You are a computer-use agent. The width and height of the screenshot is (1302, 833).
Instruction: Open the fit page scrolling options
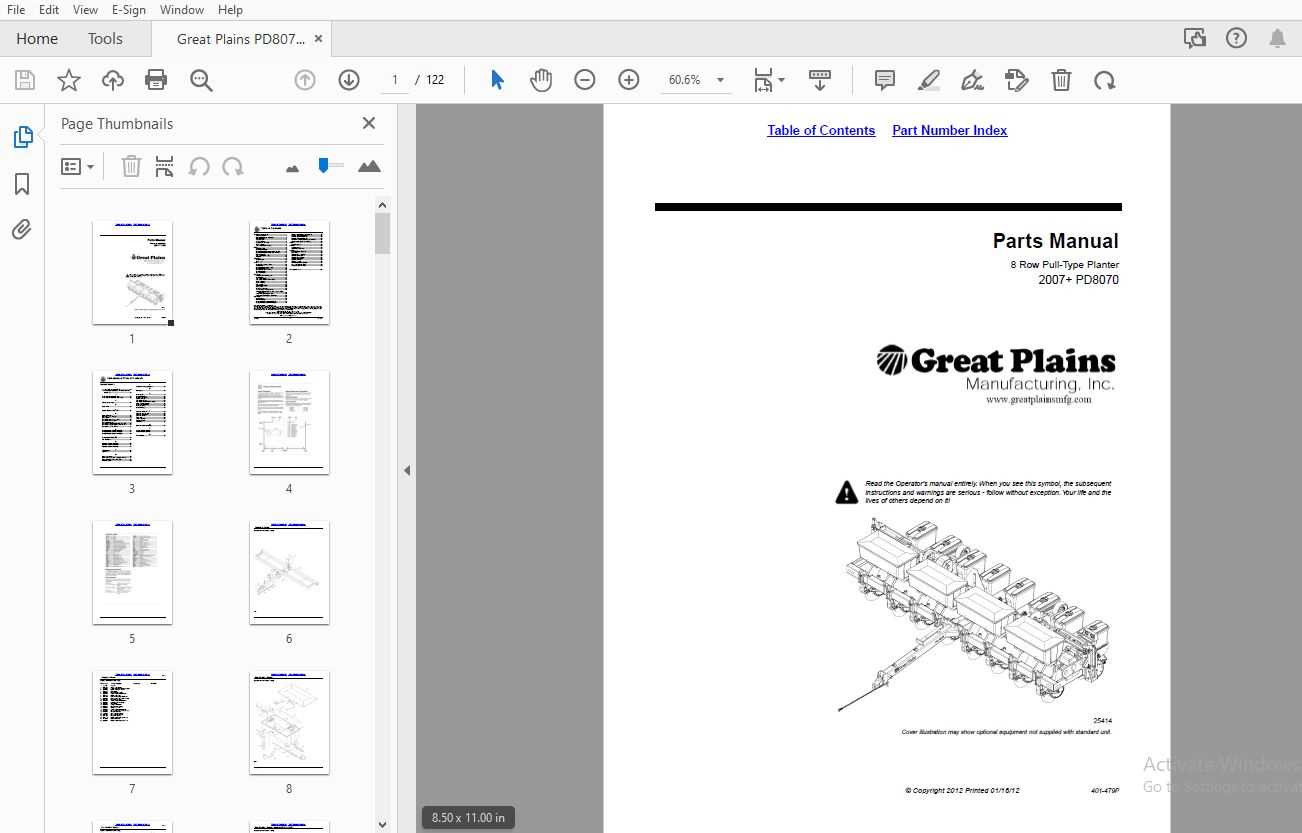[769, 80]
